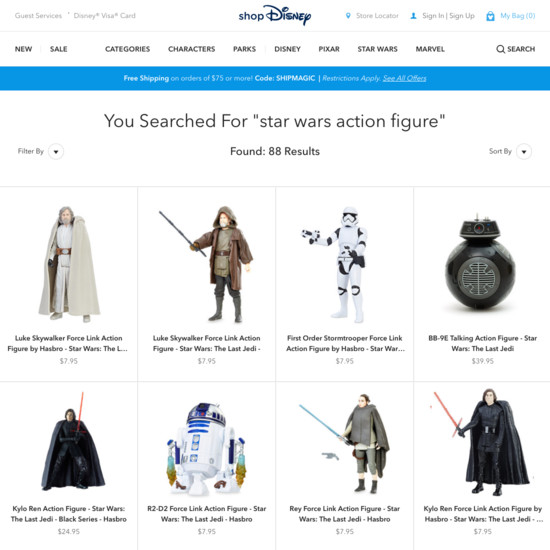Viewport: 550px width, 550px height.
Task: Select the First Order Stormtrooper figure image
Action: pos(337,264)
